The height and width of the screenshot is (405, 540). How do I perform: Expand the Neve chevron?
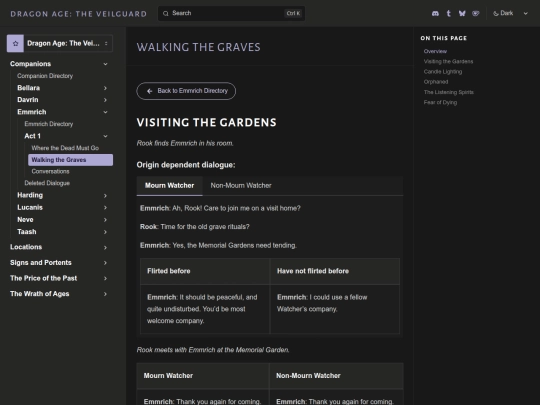tap(105, 220)
